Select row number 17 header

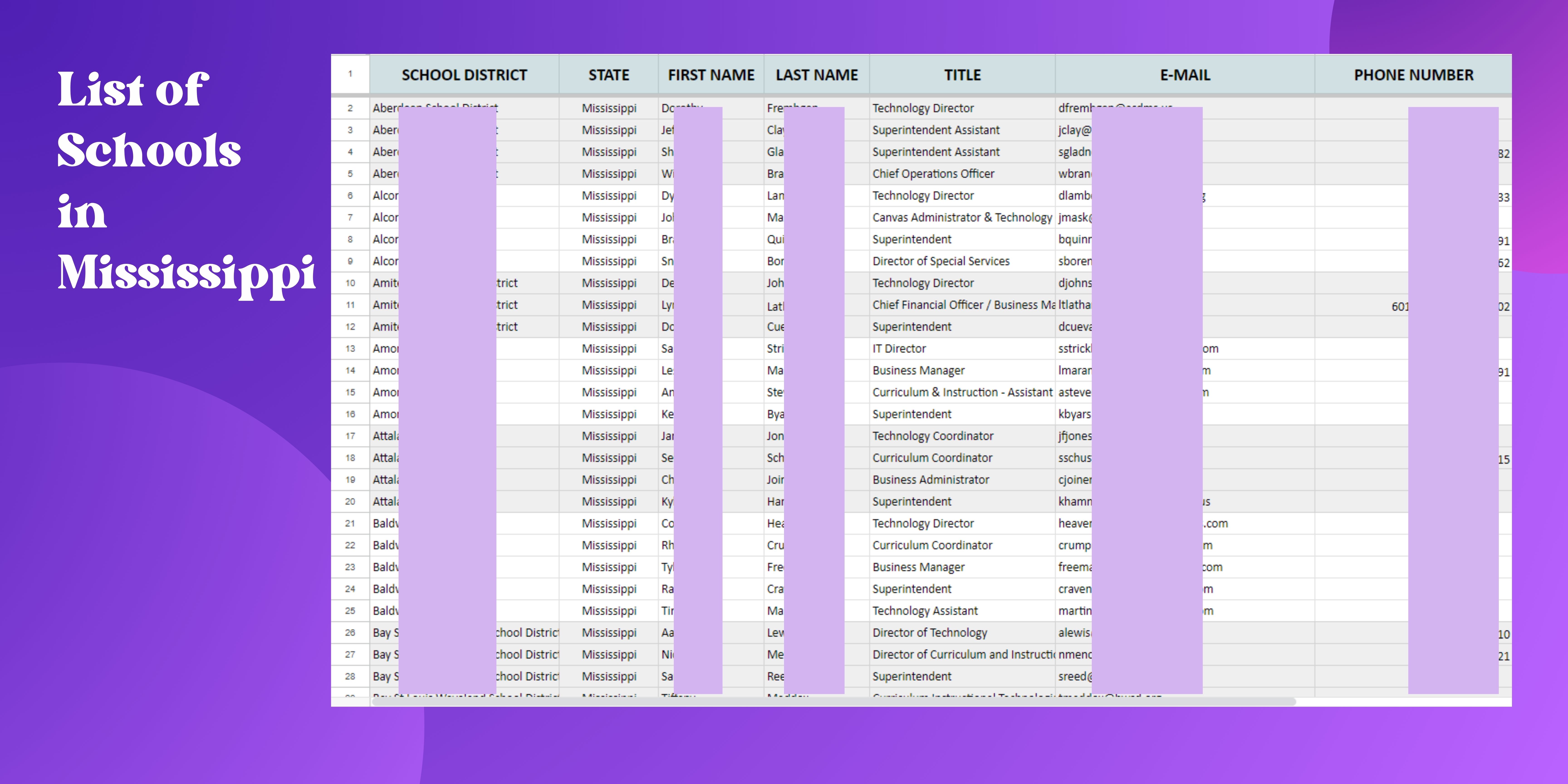pos(350,436)
